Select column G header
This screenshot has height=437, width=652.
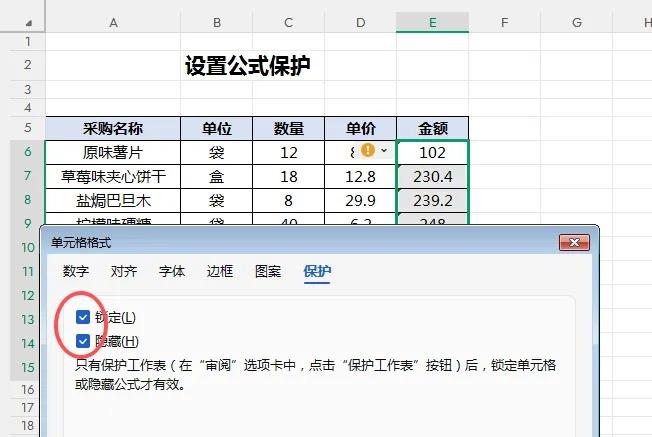[x=577, y=22]
